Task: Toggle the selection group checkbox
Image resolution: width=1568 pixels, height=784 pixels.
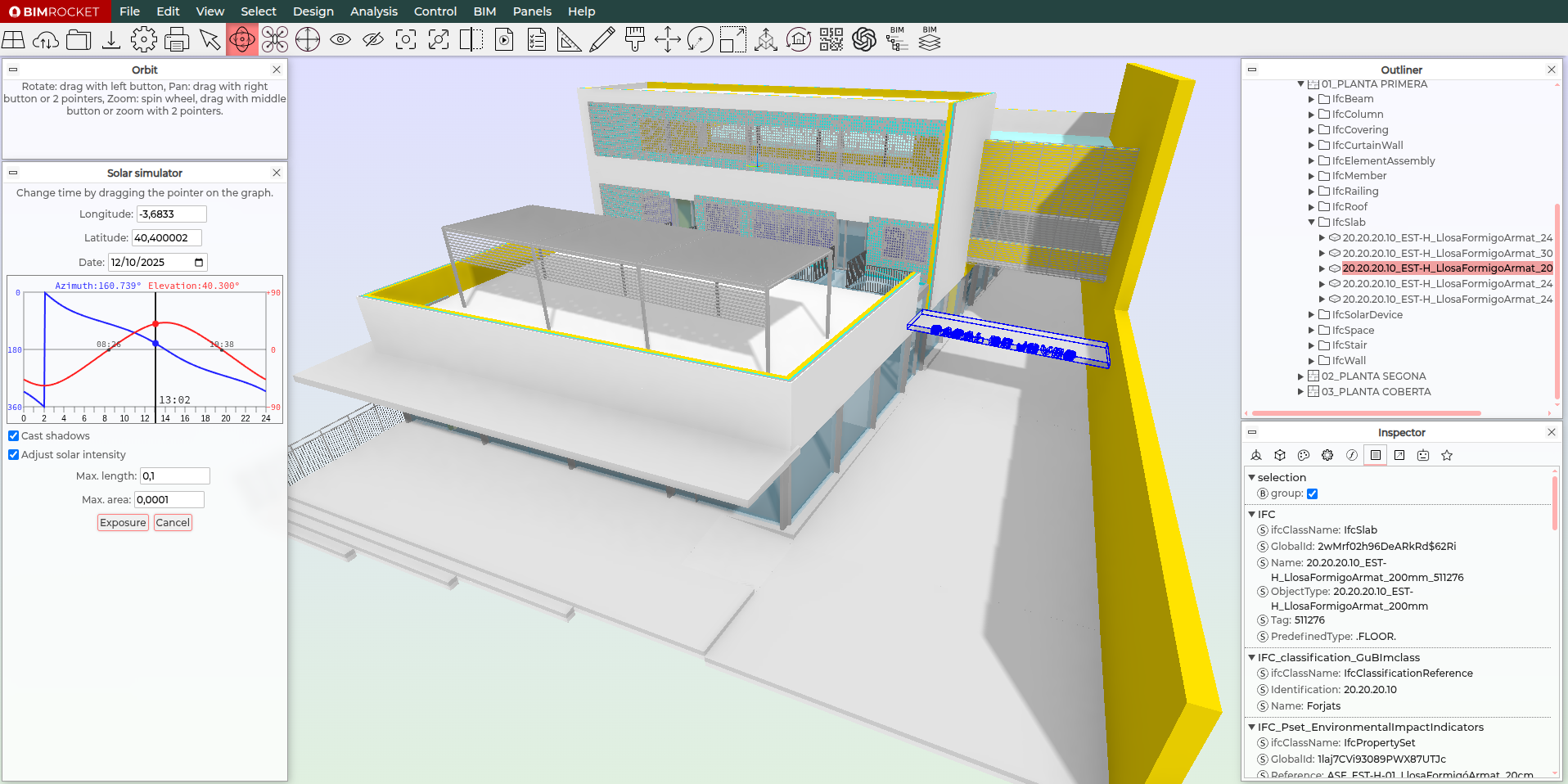Action: point(1313,493)
